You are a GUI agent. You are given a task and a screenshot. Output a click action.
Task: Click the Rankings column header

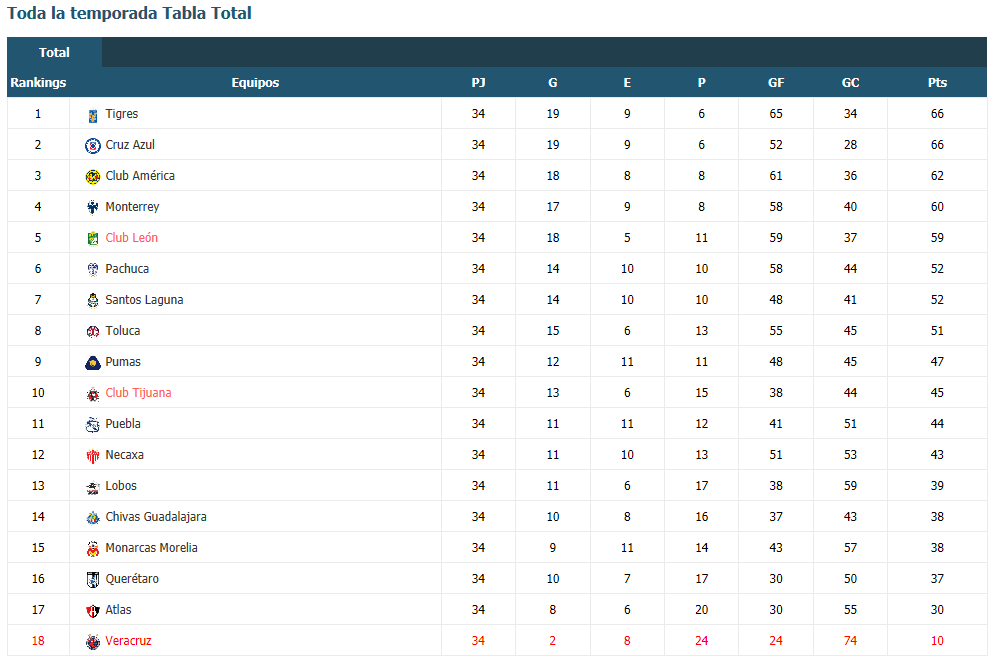pyautogui.click(x=38, y=83)
